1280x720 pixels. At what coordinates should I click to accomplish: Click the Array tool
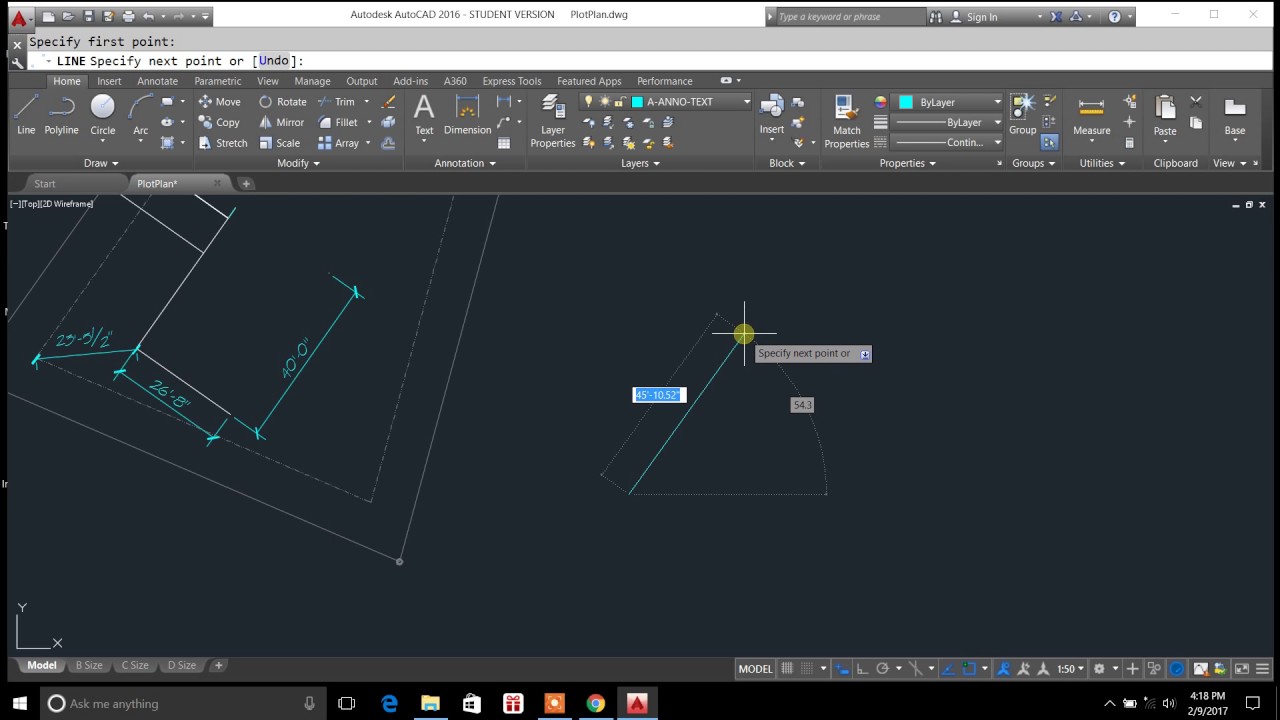(338, 143)
